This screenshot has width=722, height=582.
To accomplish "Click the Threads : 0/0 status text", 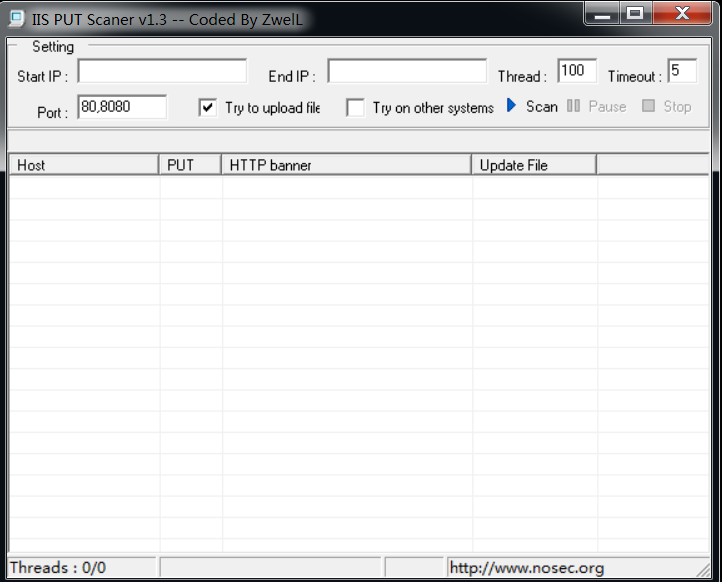I will (58, 567).
